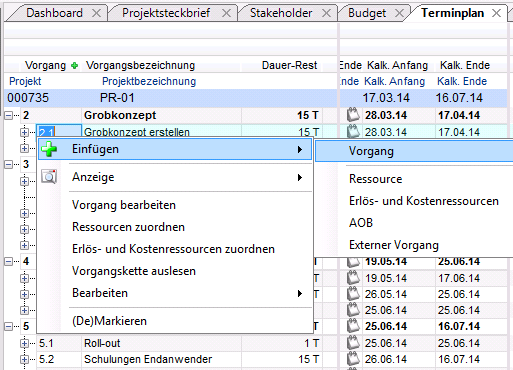Image resolution: width=513 pixels, height=370 pixels.
Task: Click calendar icon beside 19.05.14 to 17.06.14
Action: 353,278
